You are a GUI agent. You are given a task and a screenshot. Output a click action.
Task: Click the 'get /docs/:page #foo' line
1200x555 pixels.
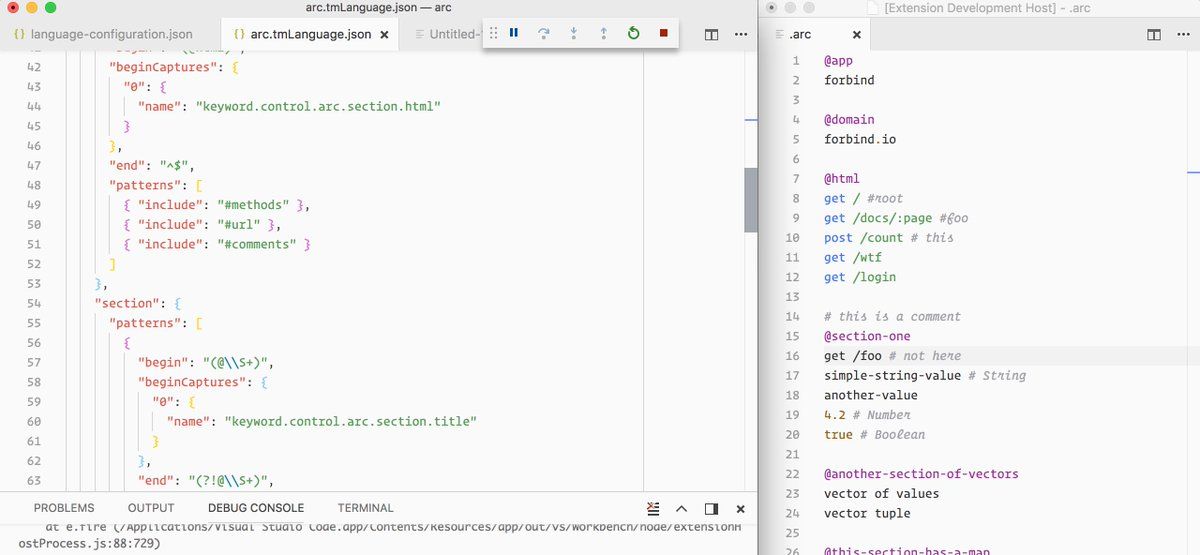[896, 218]
